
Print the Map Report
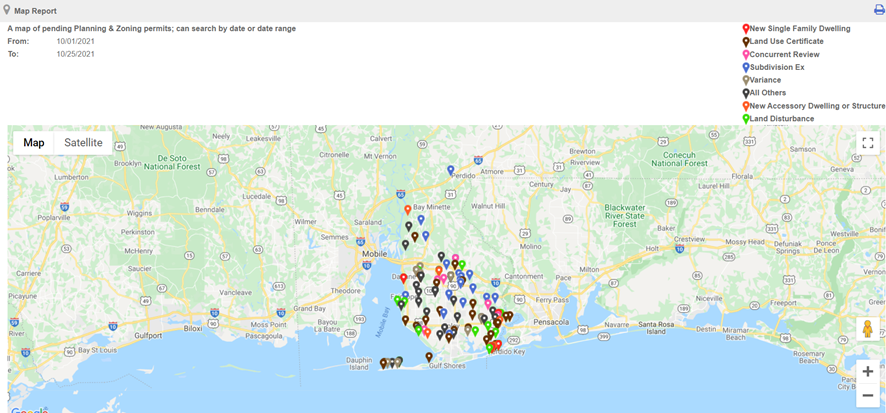tap(879, 10)
